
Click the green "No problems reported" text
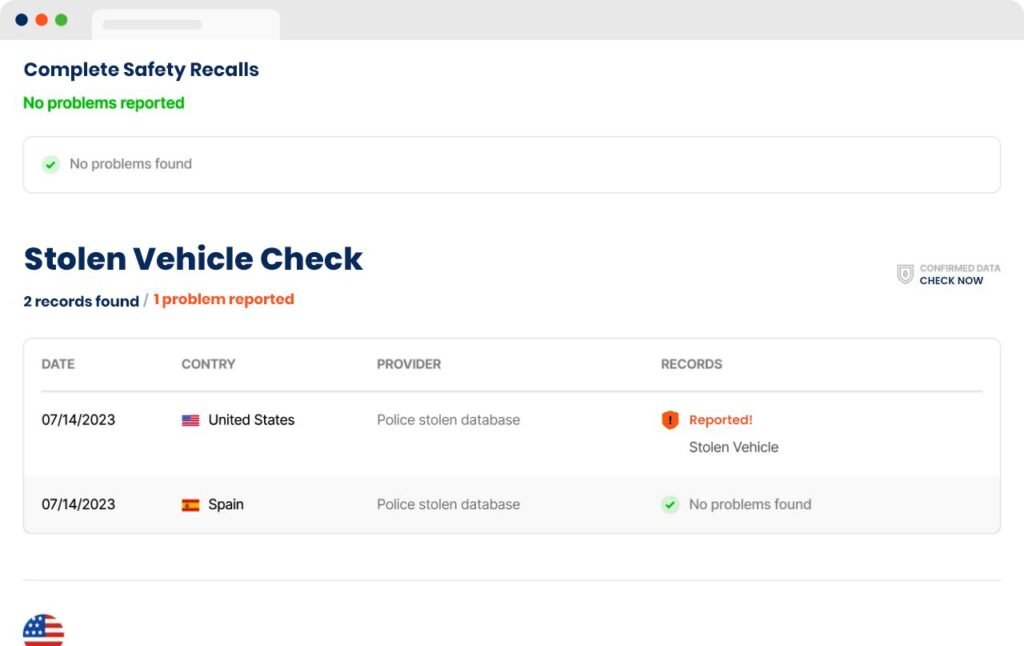coord(104,103)
